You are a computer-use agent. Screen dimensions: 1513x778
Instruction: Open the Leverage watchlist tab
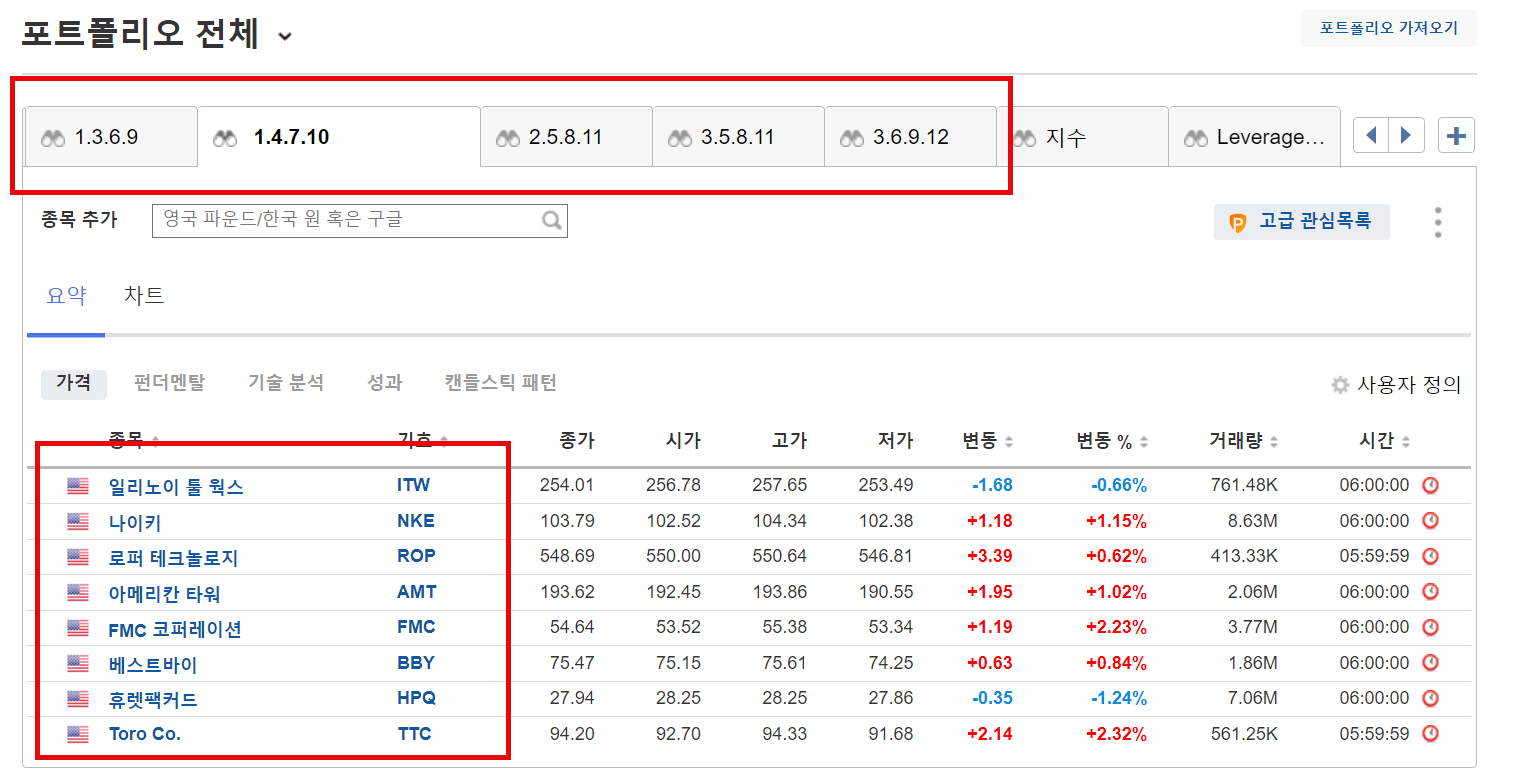[1255, 138]
